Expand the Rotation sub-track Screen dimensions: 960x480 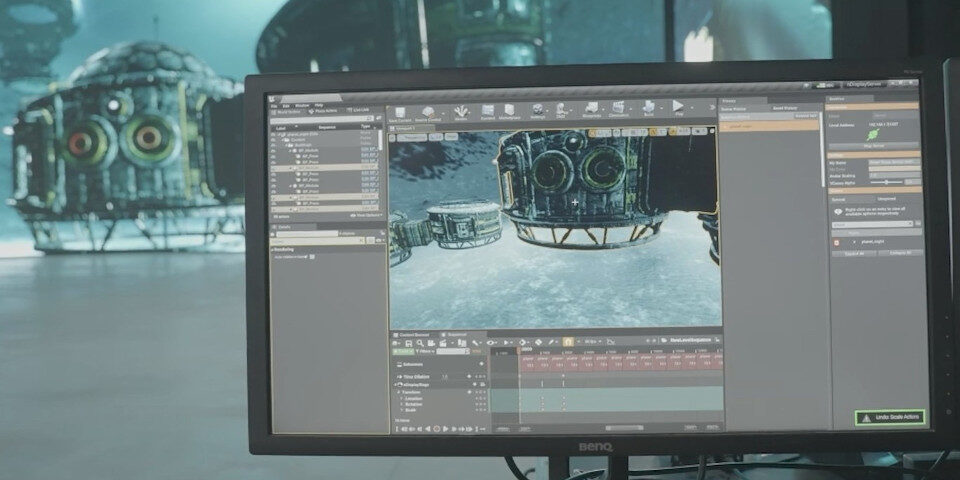tap(401, 404)
